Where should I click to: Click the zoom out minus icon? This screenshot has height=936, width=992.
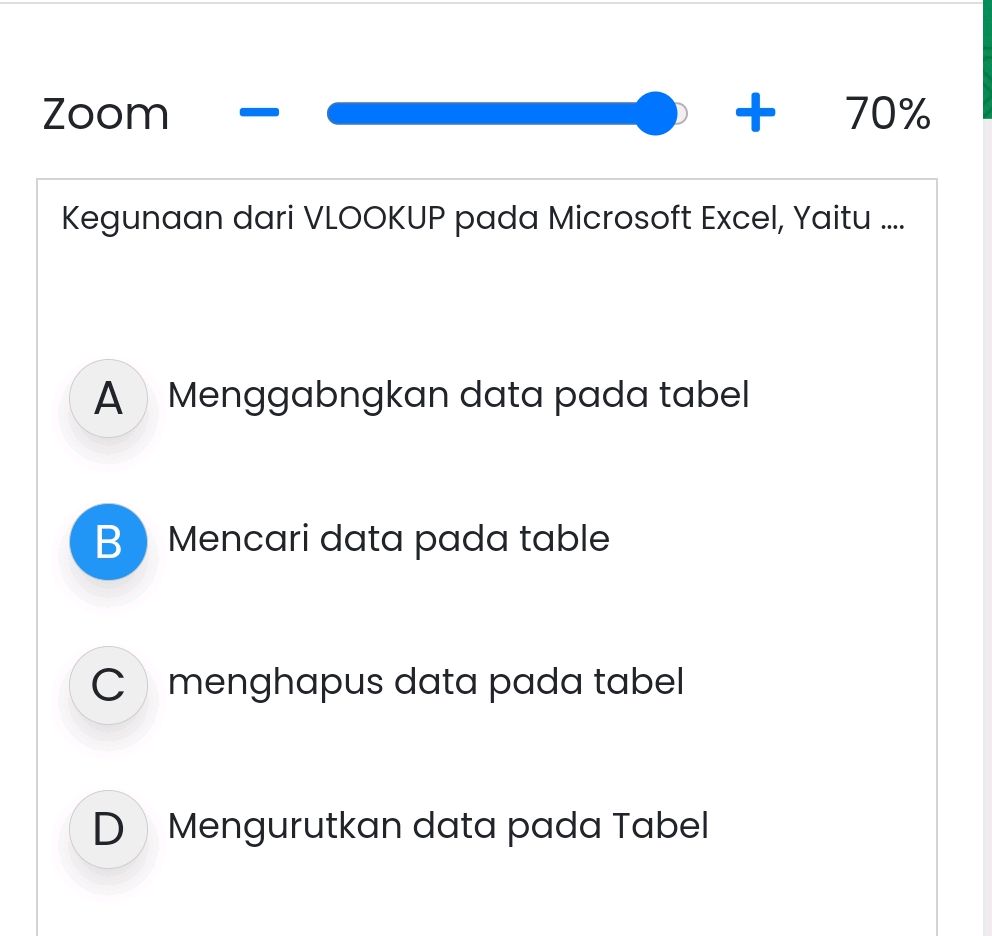[259, 113]
